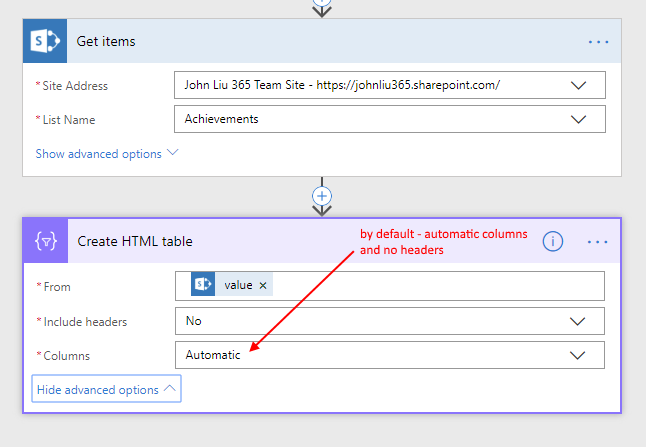
Task: Remove the value token from From field
Action: [263, 286]
